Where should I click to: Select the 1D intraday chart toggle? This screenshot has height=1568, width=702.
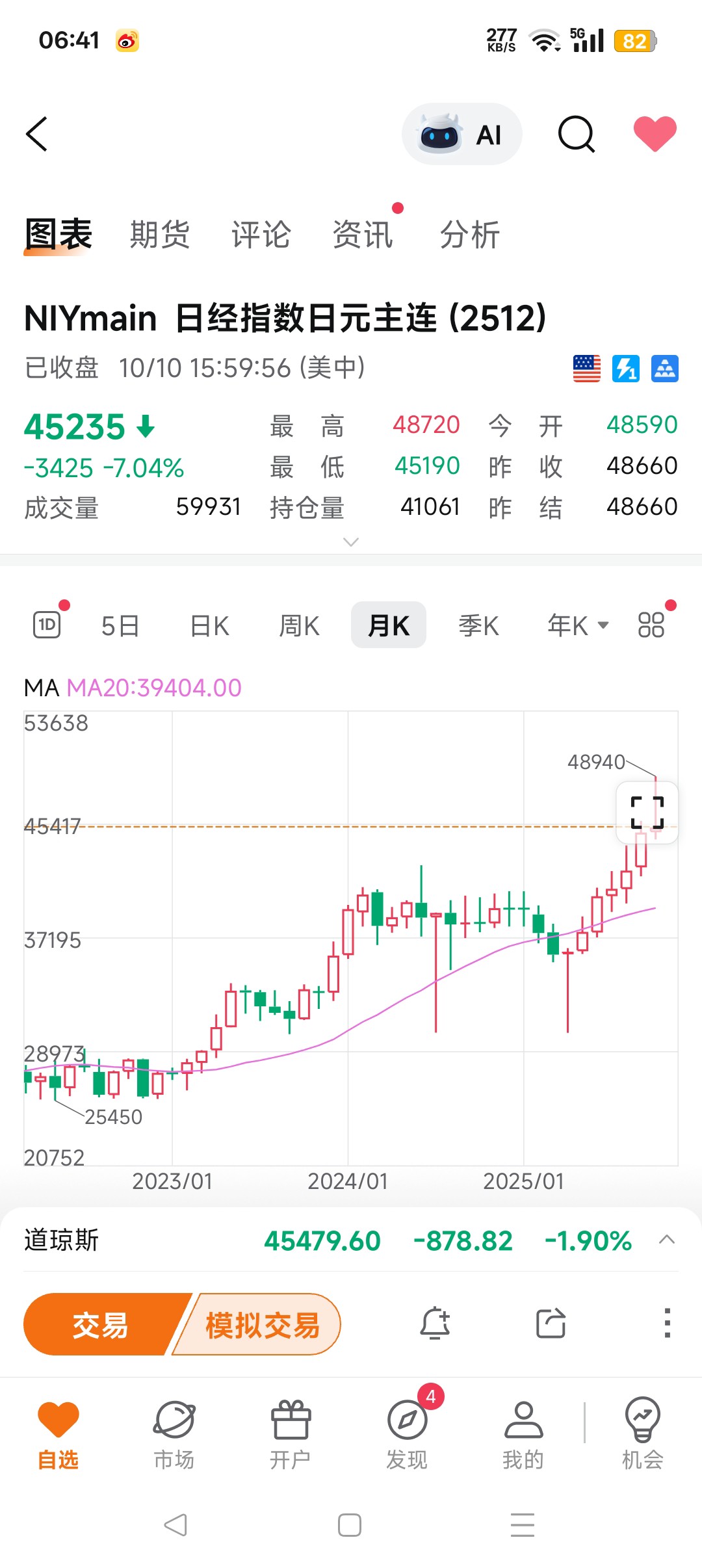47,625
